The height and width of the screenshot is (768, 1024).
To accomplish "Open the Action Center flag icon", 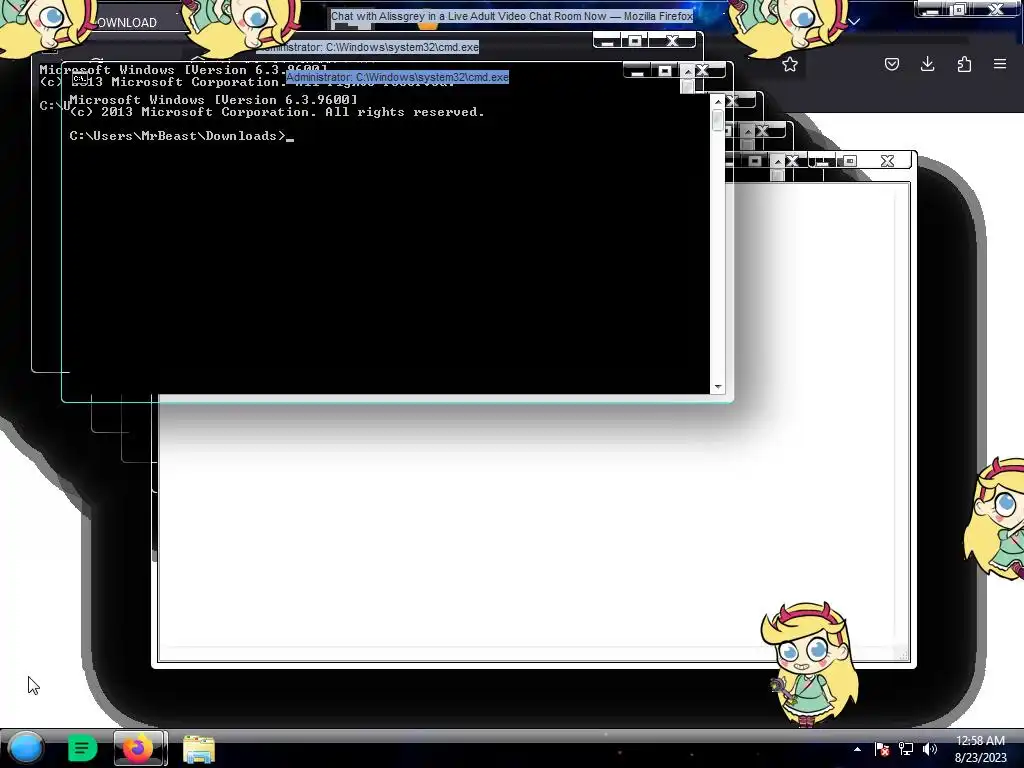I will tap(882, 749).
